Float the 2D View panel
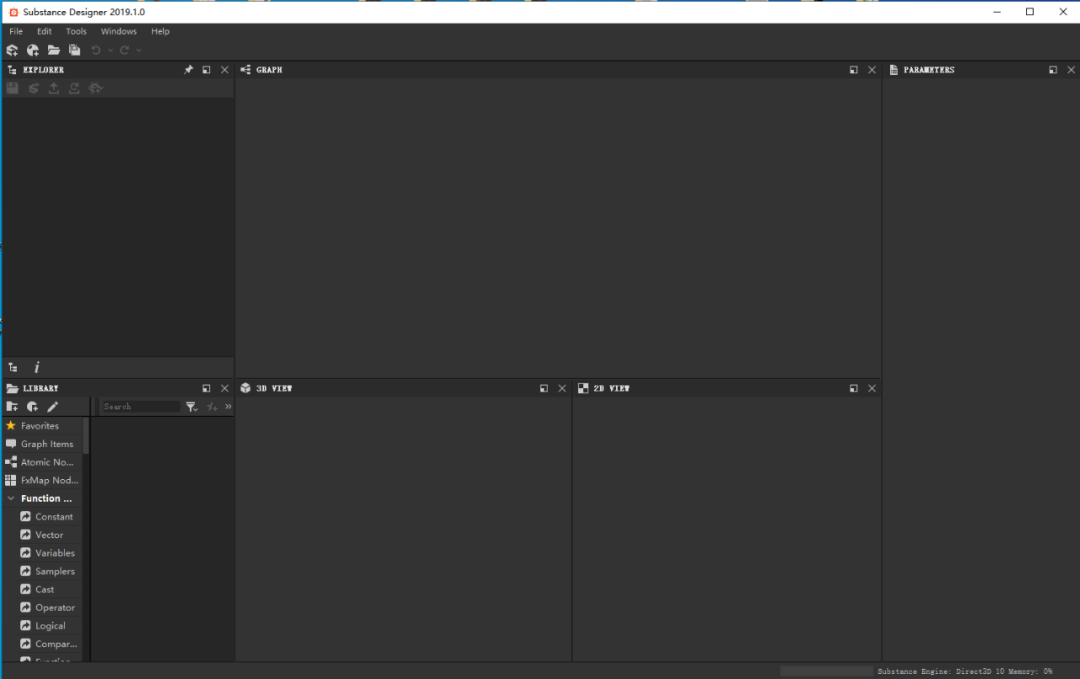The height and width of the screenshot is (679, 1080). click(x=853, y=388)
